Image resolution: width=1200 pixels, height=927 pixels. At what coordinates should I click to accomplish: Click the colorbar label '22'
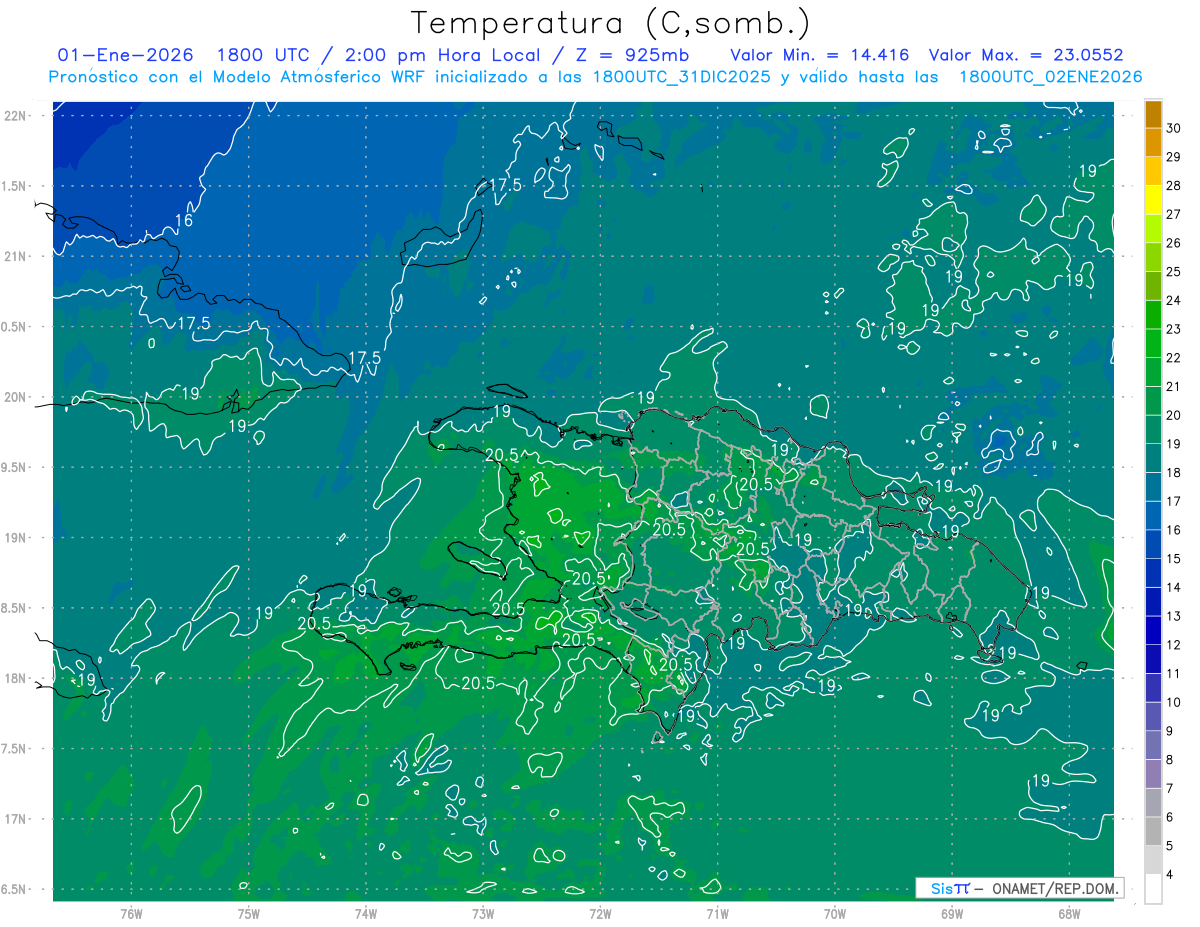pyautogui.click(x=1174, y=358)
